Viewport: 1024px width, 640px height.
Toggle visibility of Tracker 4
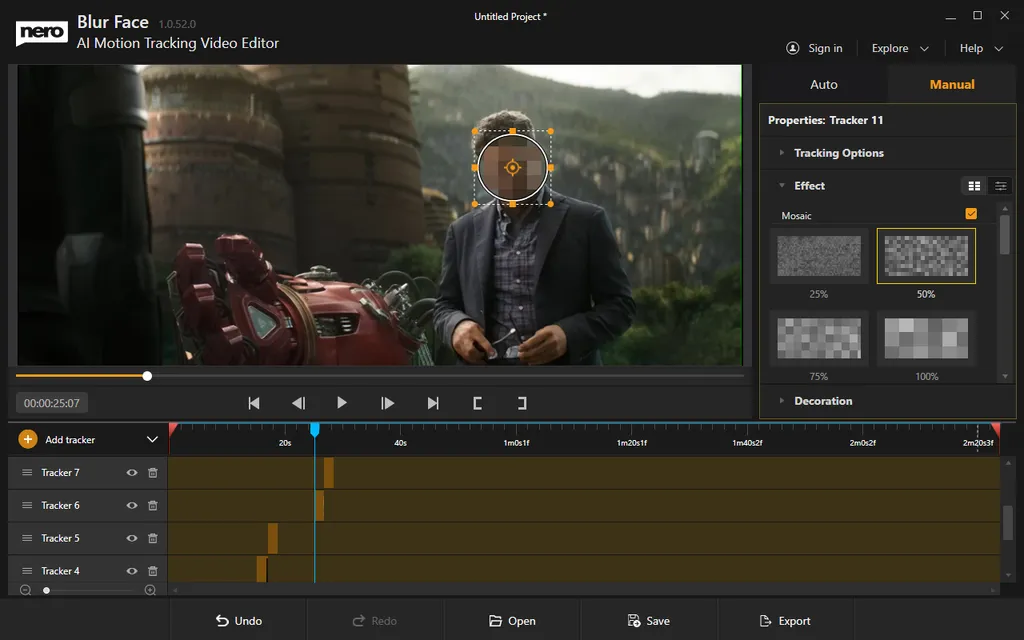tap(129, 570)
